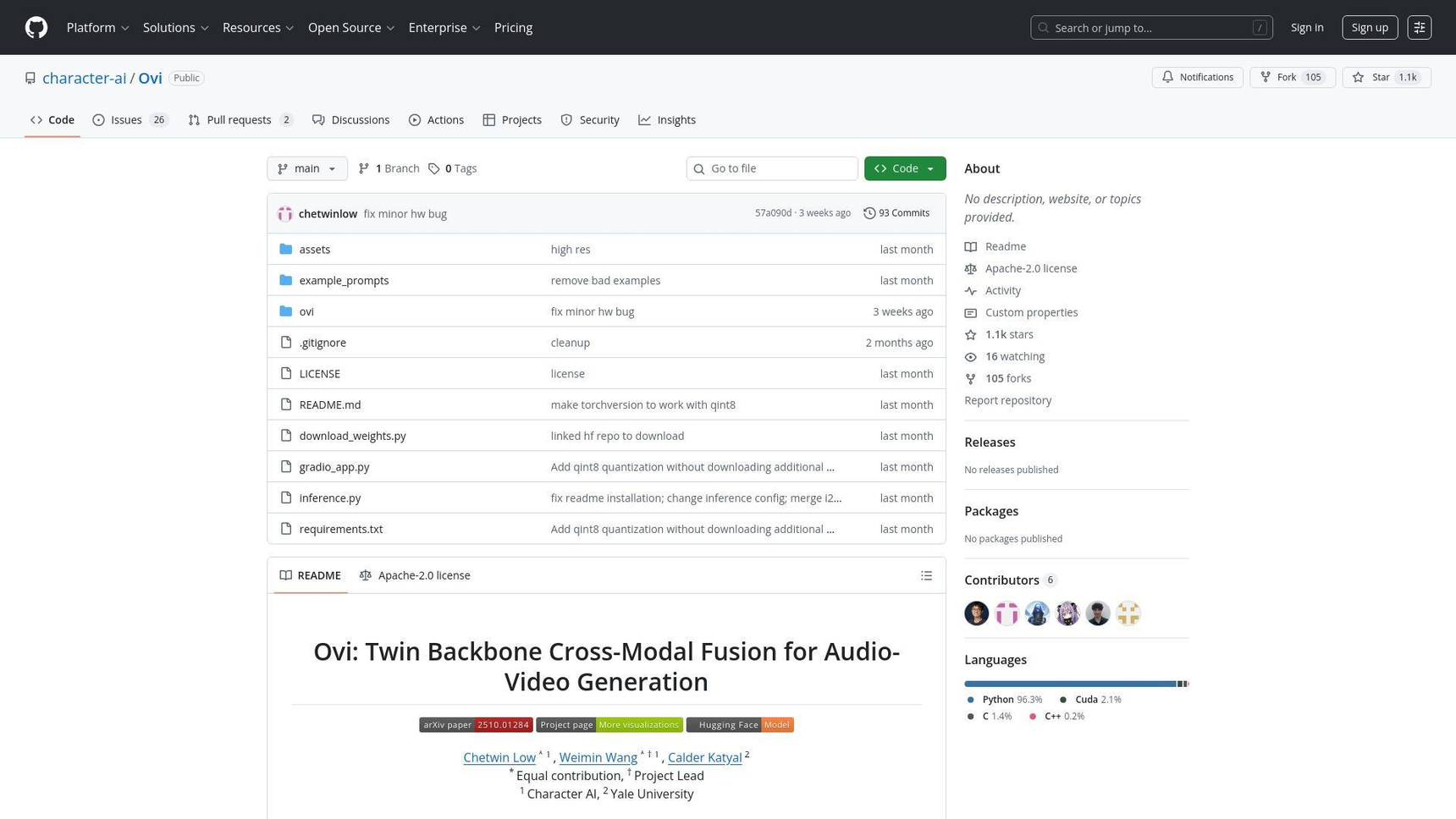This screenshot has height=819, width=1456.
Task: Open the example_prompts folder
Action: [344, 281]
